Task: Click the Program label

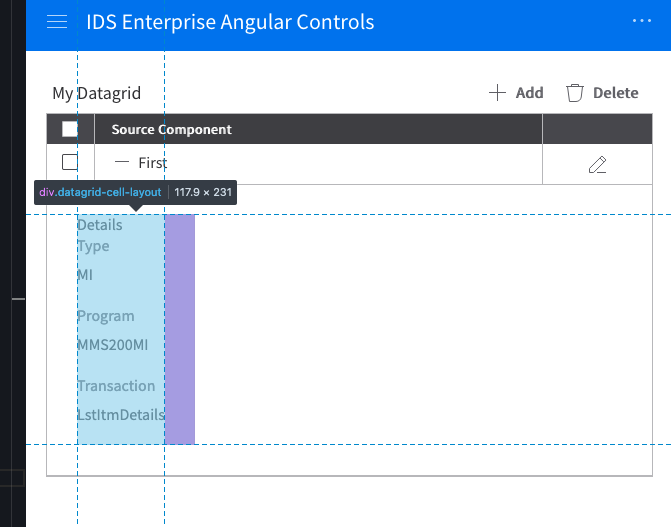Action: click(x=106, y=316)
